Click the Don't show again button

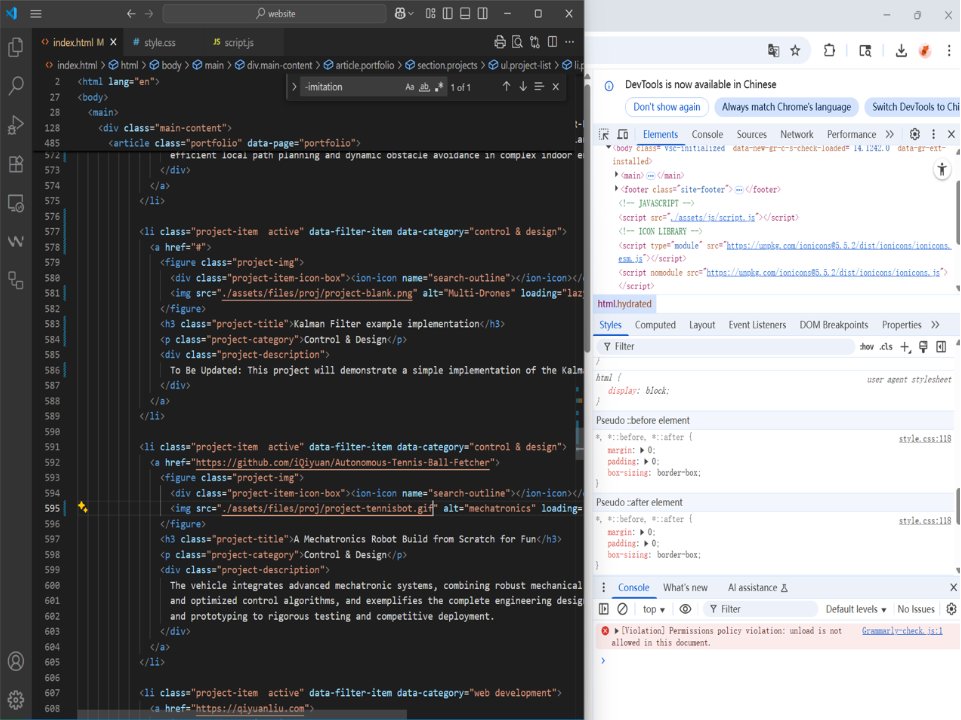[x=667, y=107]
